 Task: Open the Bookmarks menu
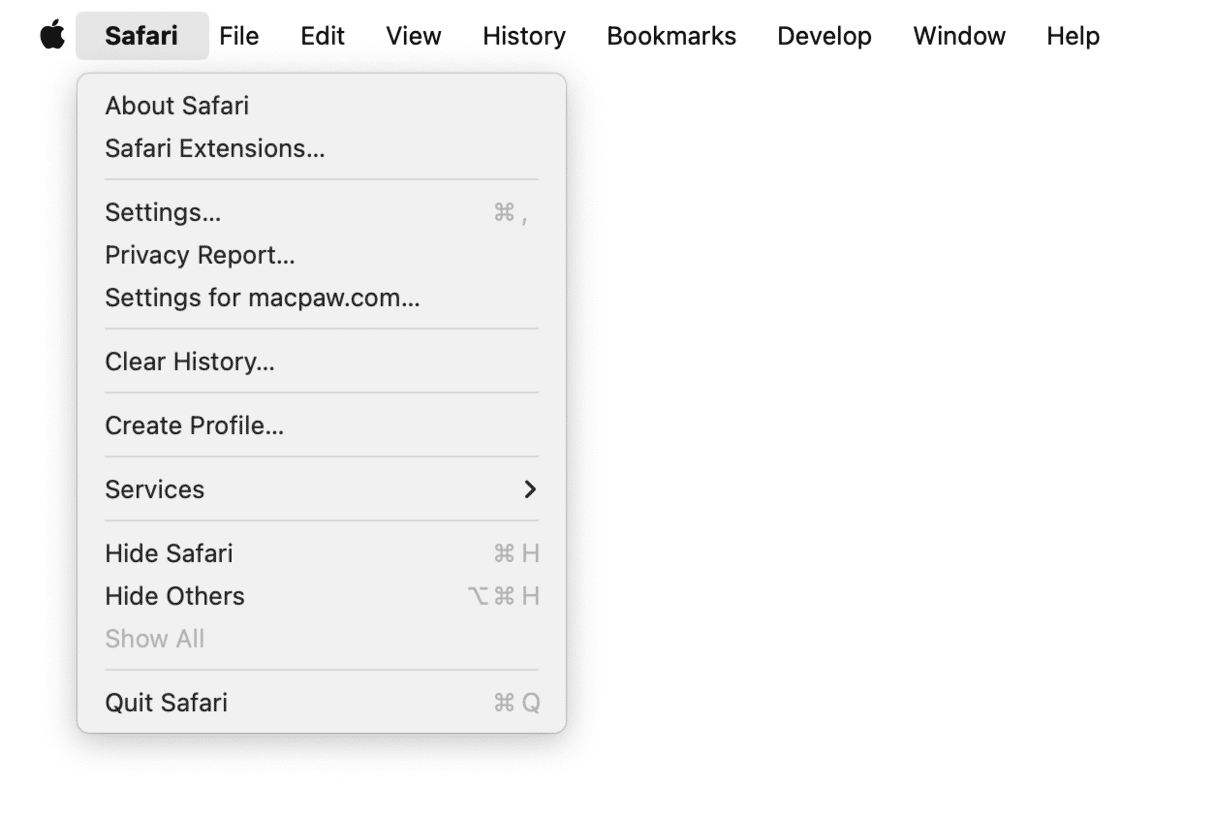click(671, 36)
